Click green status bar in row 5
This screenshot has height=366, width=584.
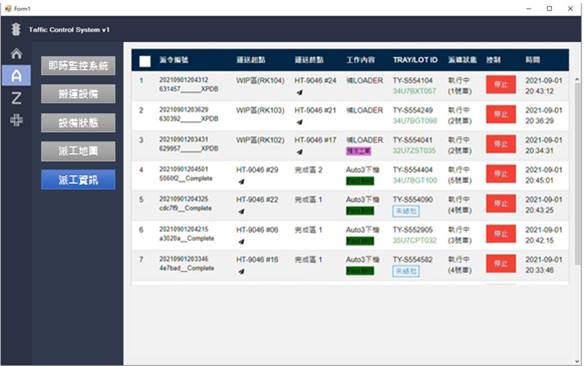(x=360, y=211)
